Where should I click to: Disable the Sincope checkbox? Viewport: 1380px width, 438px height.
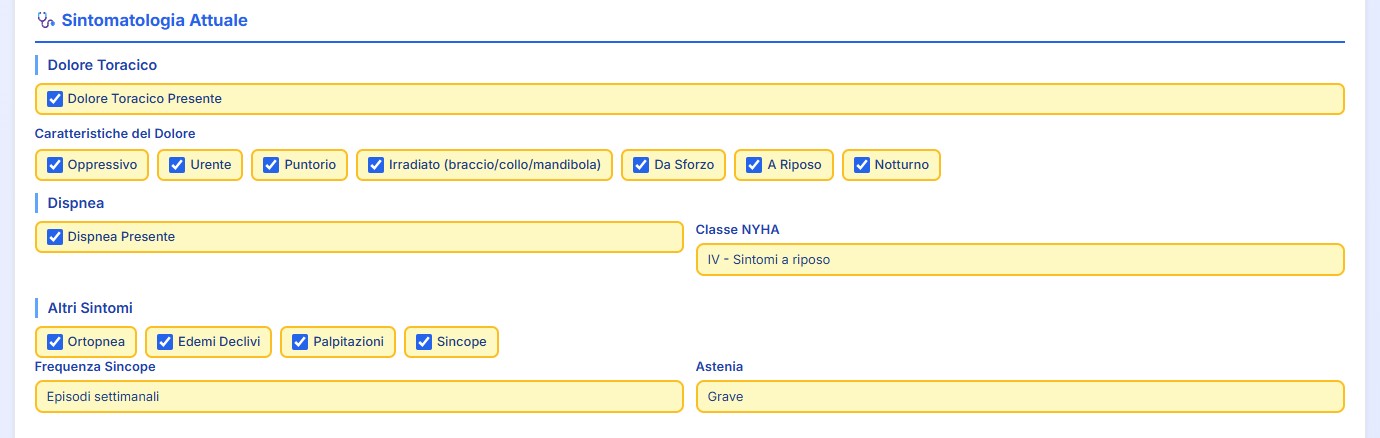click(x=424, y=342)
